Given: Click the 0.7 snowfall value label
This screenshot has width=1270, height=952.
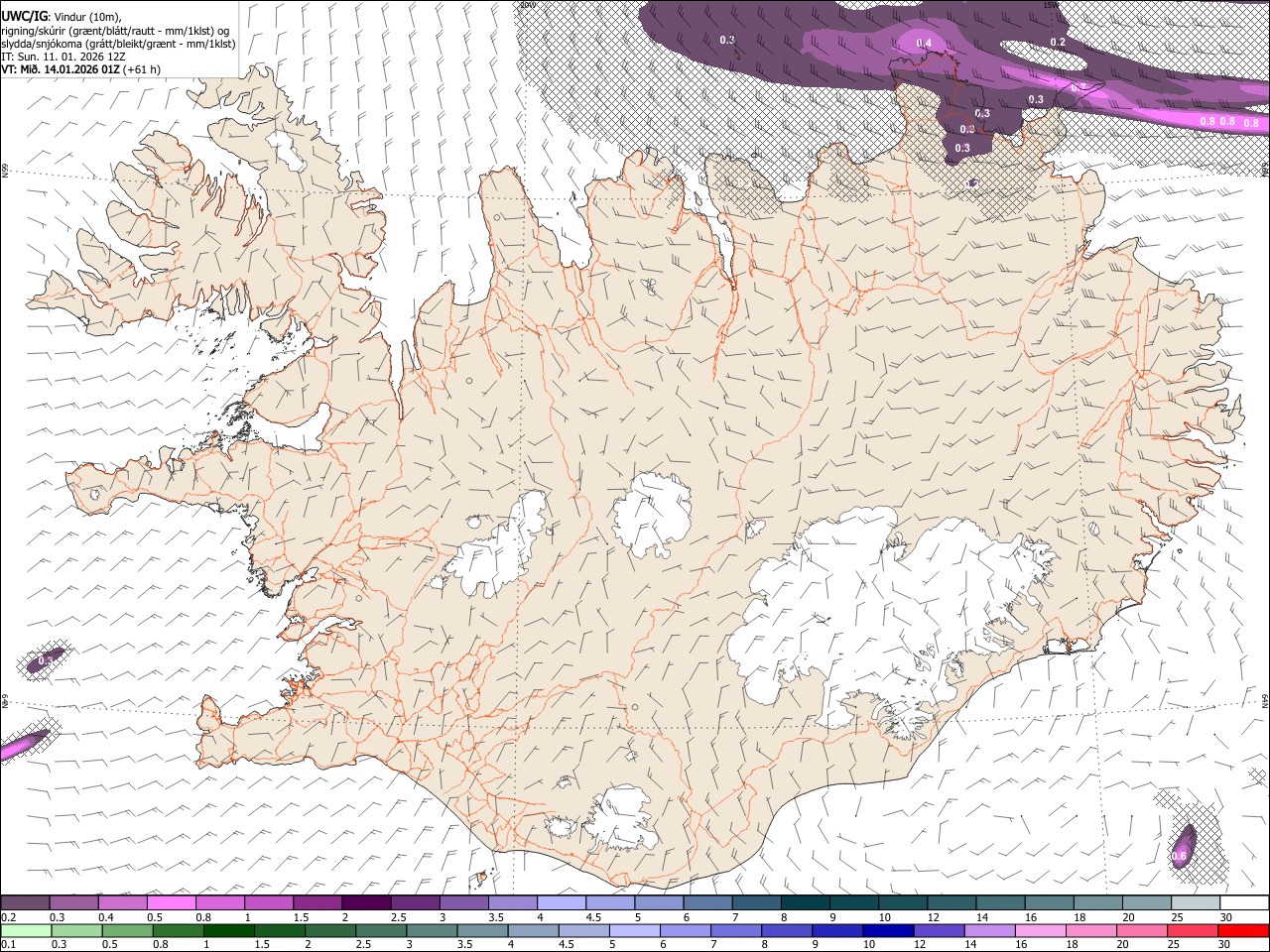Looking at the screenshot, I should point(1079,87).
